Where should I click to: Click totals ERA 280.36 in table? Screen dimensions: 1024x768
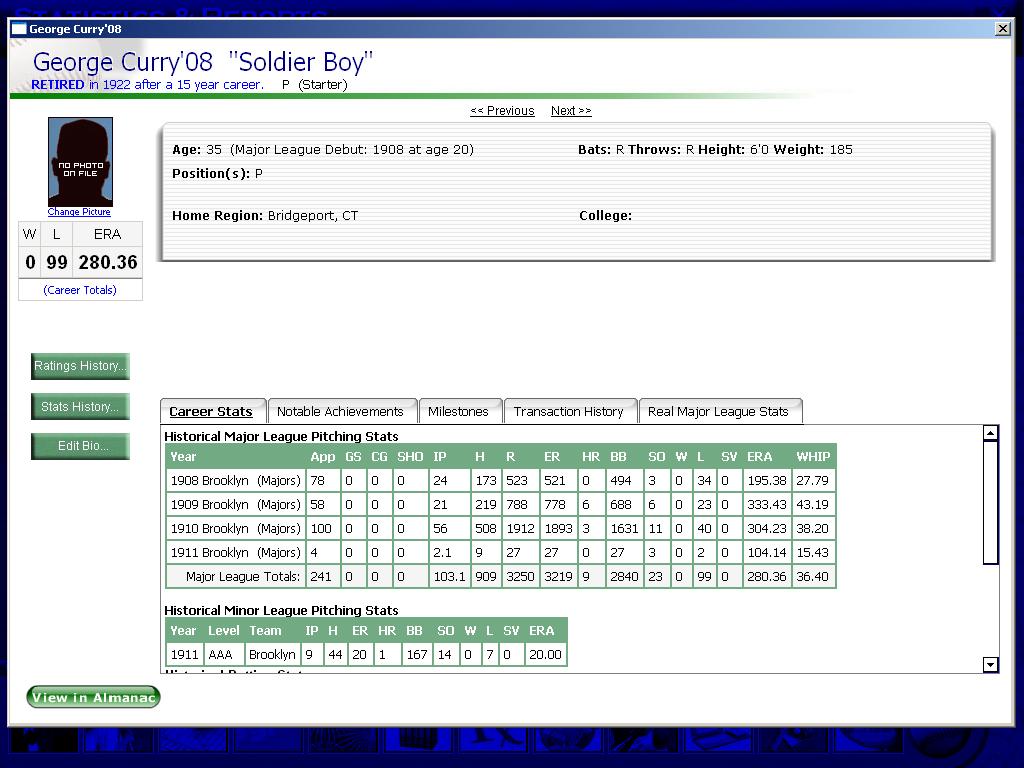(x=767, y=577)
